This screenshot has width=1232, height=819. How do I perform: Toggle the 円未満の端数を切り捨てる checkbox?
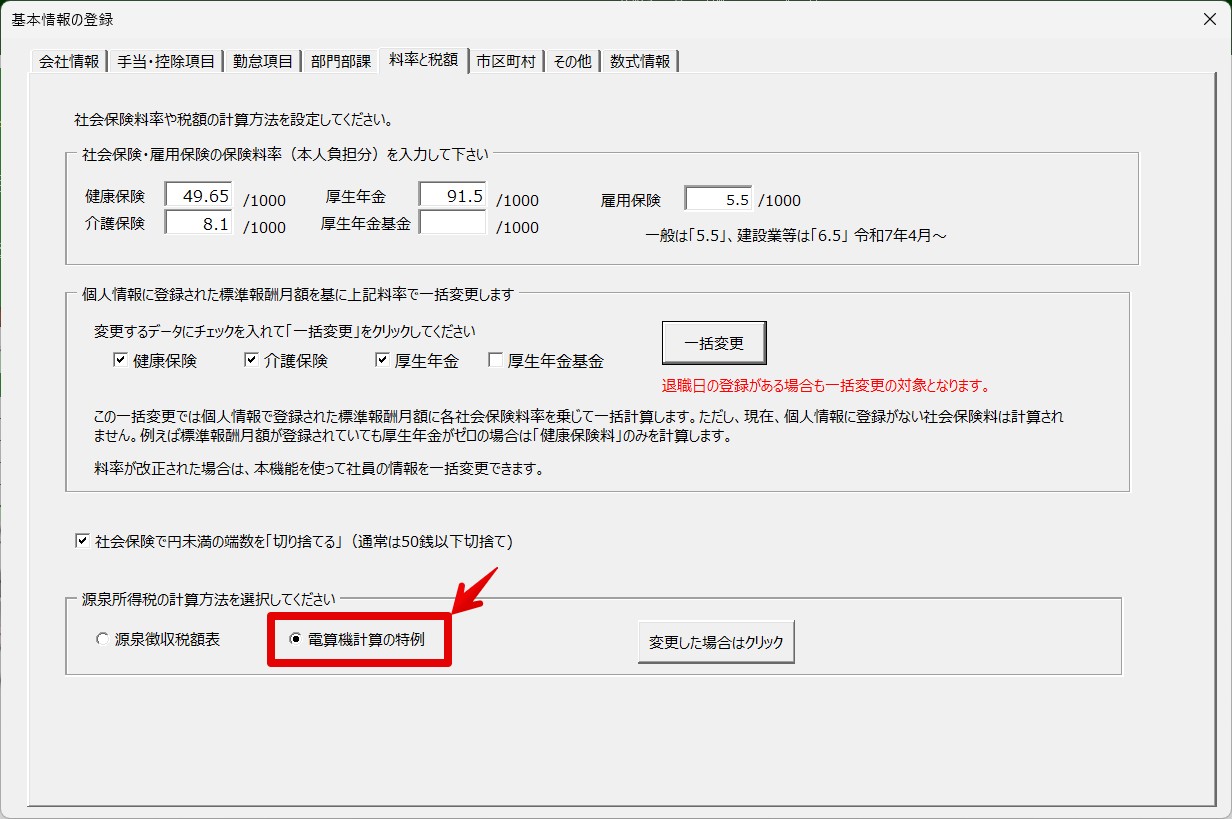point(83,542)
